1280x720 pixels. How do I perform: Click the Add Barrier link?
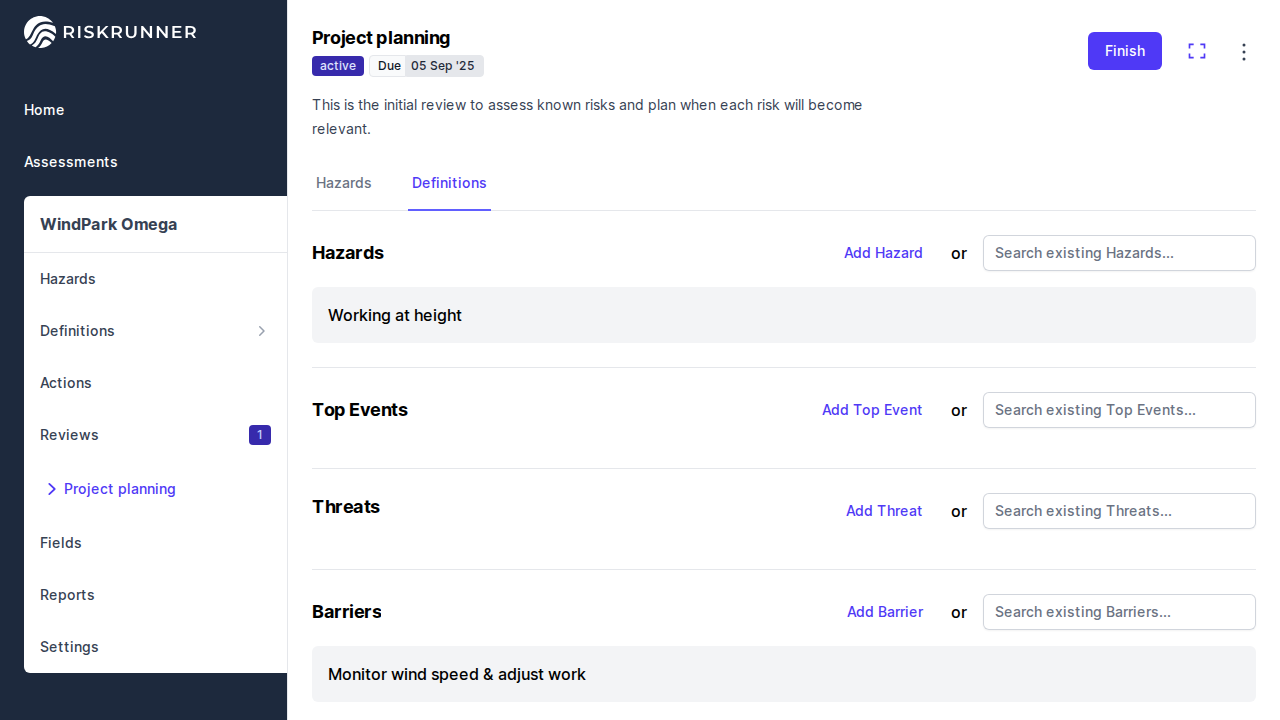tap(885, 612)
